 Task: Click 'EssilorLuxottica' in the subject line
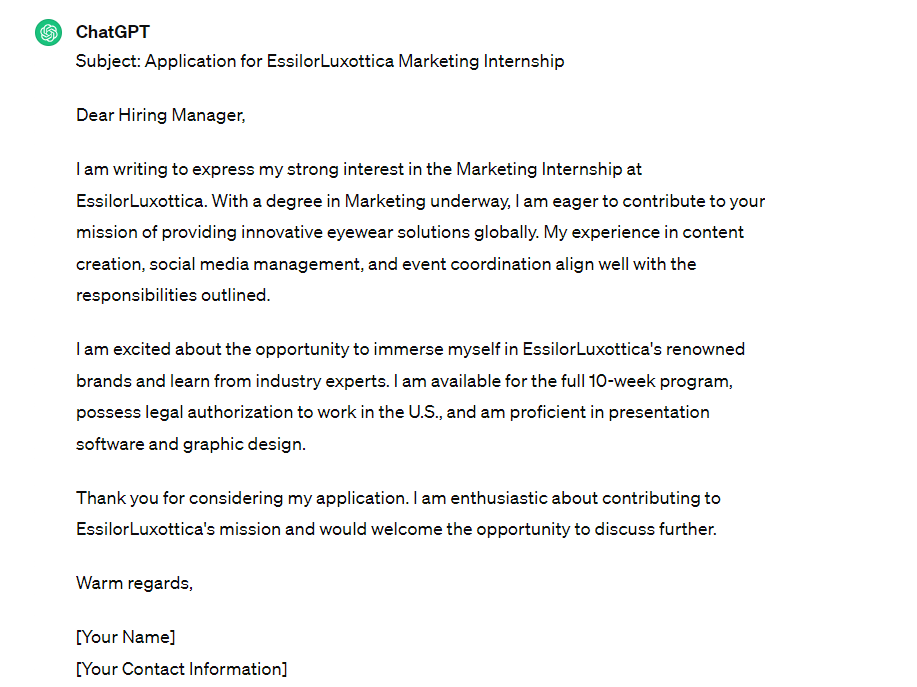330,61
